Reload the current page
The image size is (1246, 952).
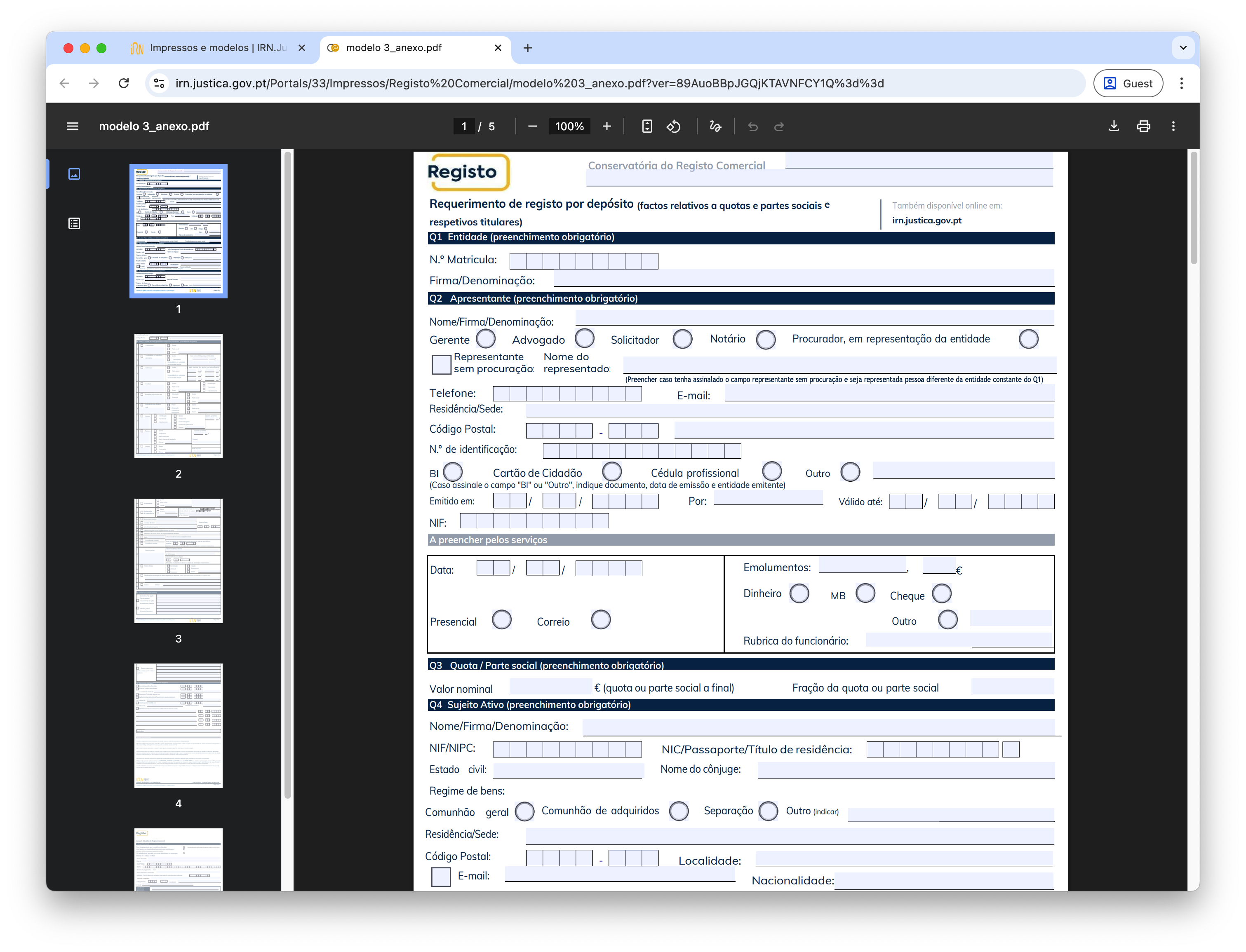click(x=124, y=83)
